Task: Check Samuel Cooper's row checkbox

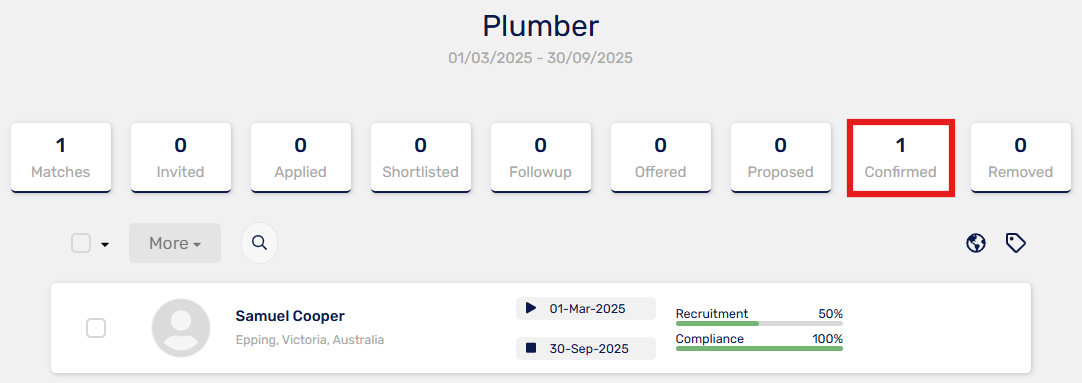Action: pyautogui.click(x=96, y=328)
